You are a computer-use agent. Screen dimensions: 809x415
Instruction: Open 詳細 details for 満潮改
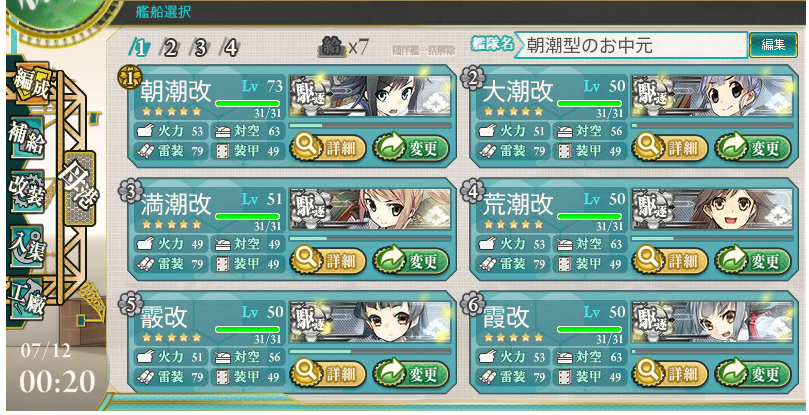pos(328,262)
